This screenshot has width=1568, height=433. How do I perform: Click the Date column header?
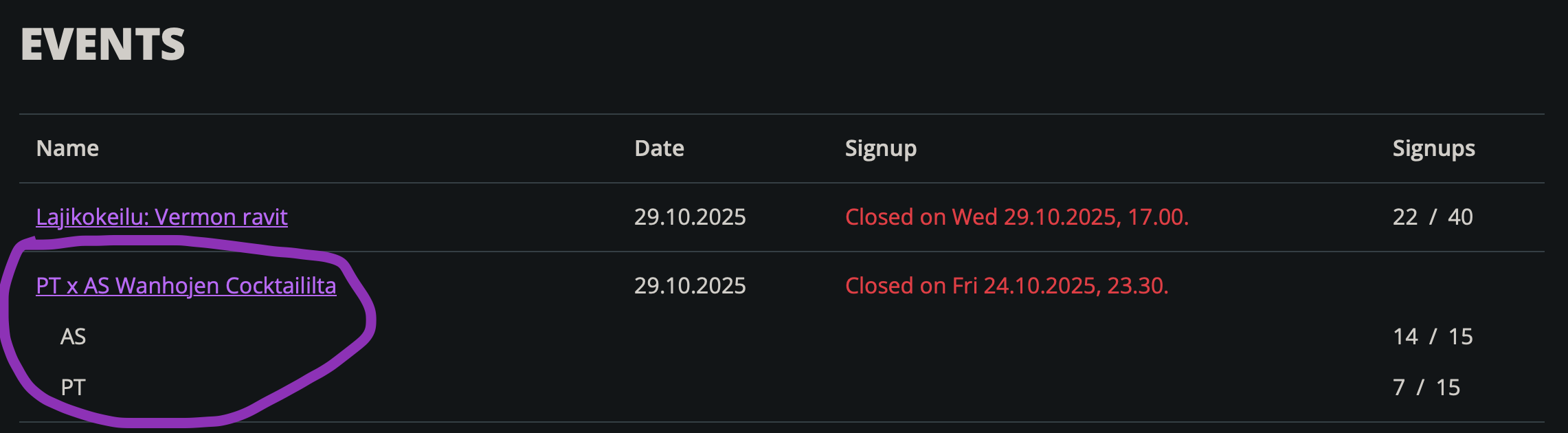pos(659,148)
